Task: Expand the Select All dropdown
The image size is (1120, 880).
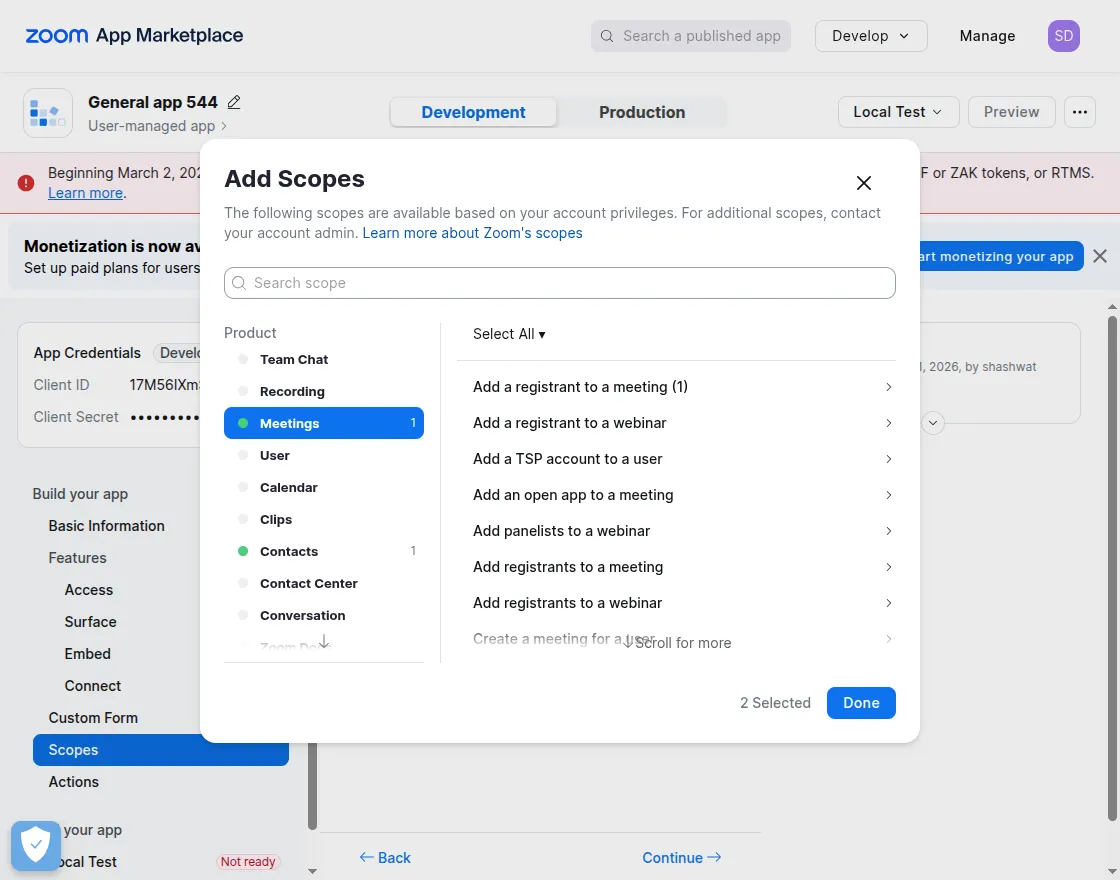Action: pyautogui.click(x=509, y=334)
